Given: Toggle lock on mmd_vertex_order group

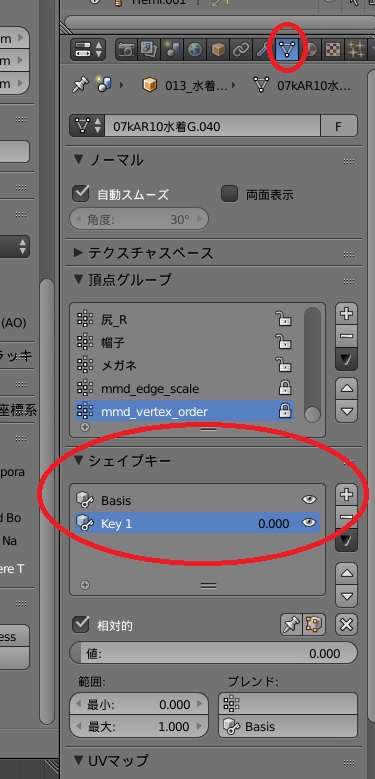Looking at the screenshot, I should tap(285, 411).
